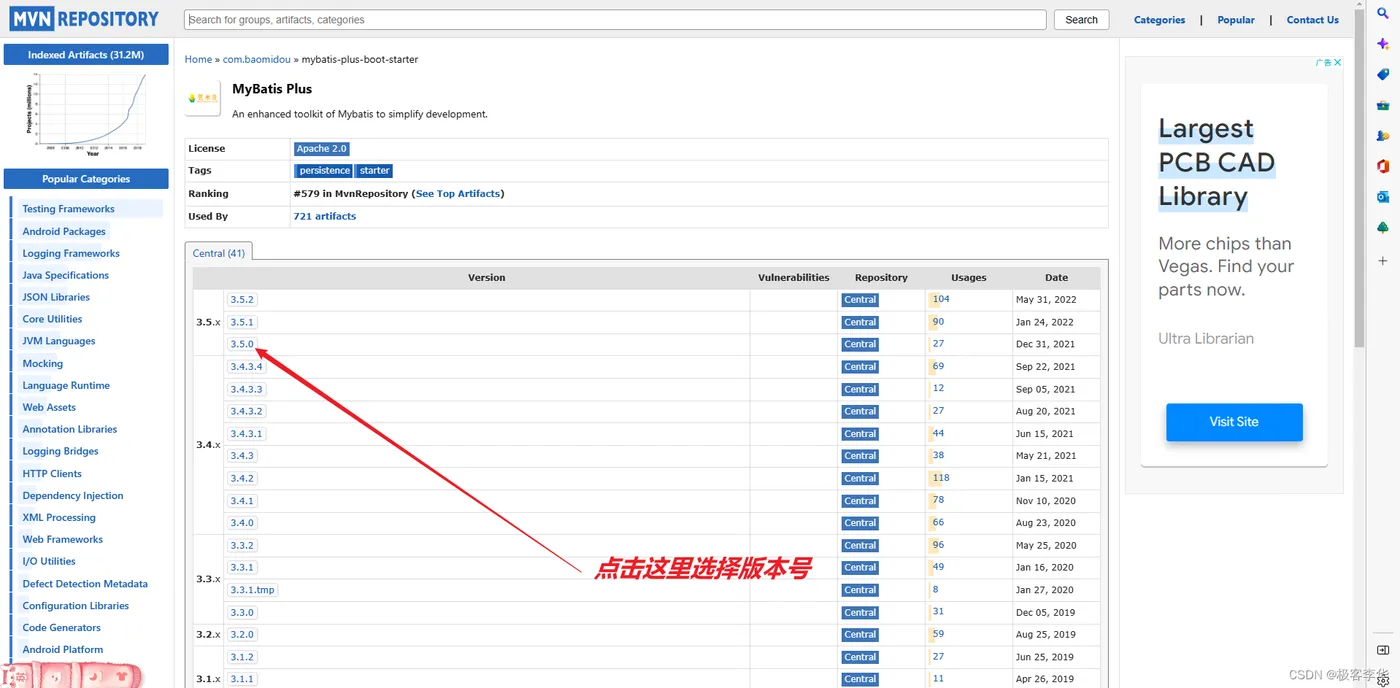
Task: Click the moon icon on the pink IME bar
Action: coord(92,677)
